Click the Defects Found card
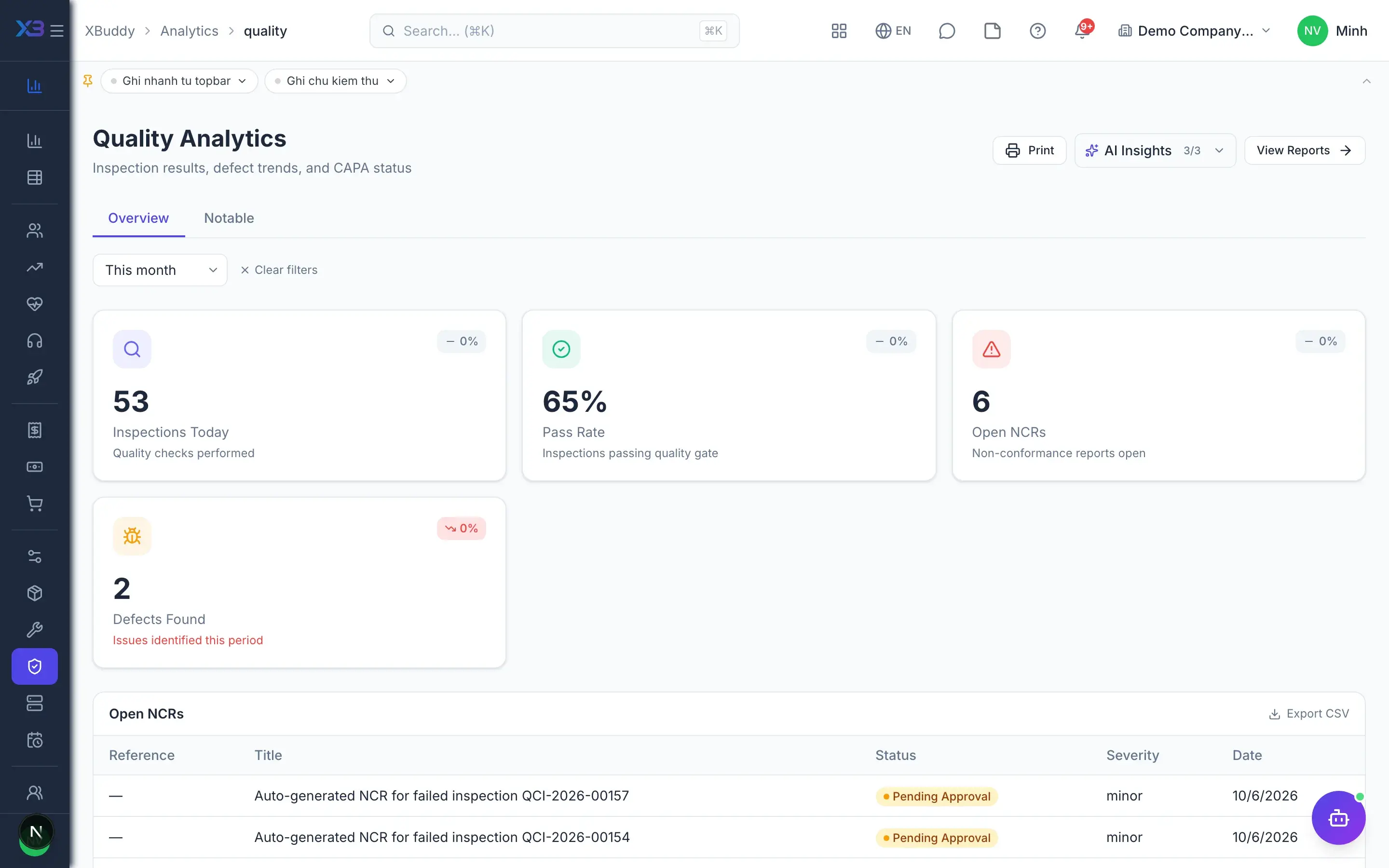 coord(299,583)
